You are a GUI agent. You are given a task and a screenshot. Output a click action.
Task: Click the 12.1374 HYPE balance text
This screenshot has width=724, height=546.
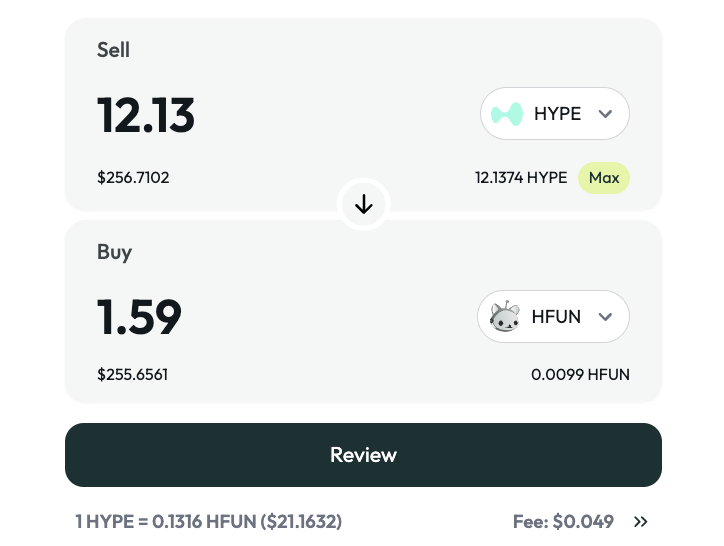tap(520, 178)
